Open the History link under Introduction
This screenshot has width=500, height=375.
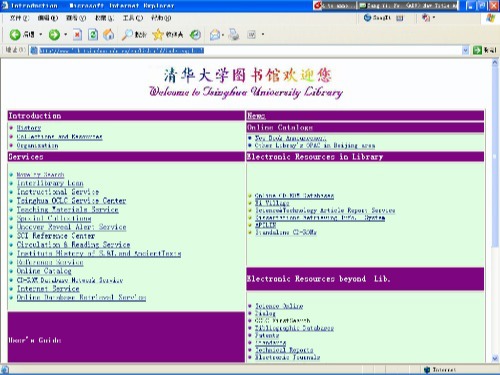click(29, 128)
